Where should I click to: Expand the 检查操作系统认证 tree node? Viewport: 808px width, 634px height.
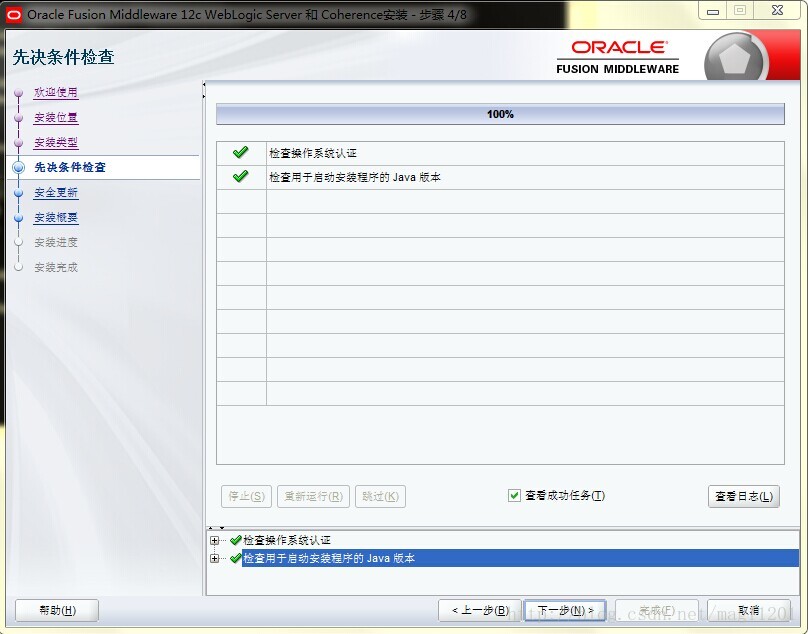coord(214,540)
